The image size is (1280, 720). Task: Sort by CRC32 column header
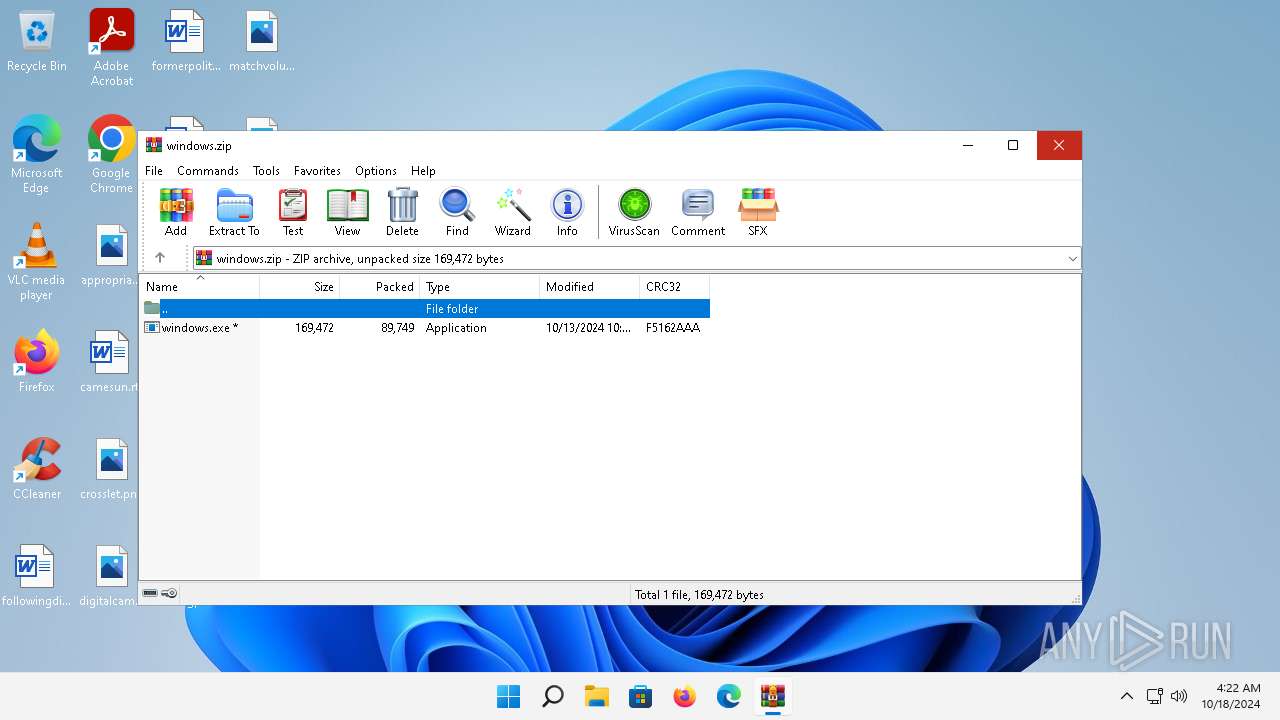[x=675, y=287]
